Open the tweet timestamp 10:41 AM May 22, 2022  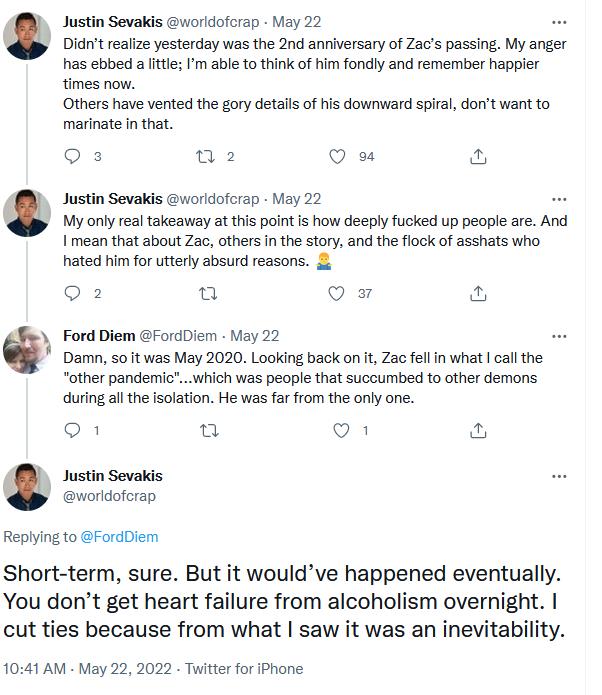point(87,669)
